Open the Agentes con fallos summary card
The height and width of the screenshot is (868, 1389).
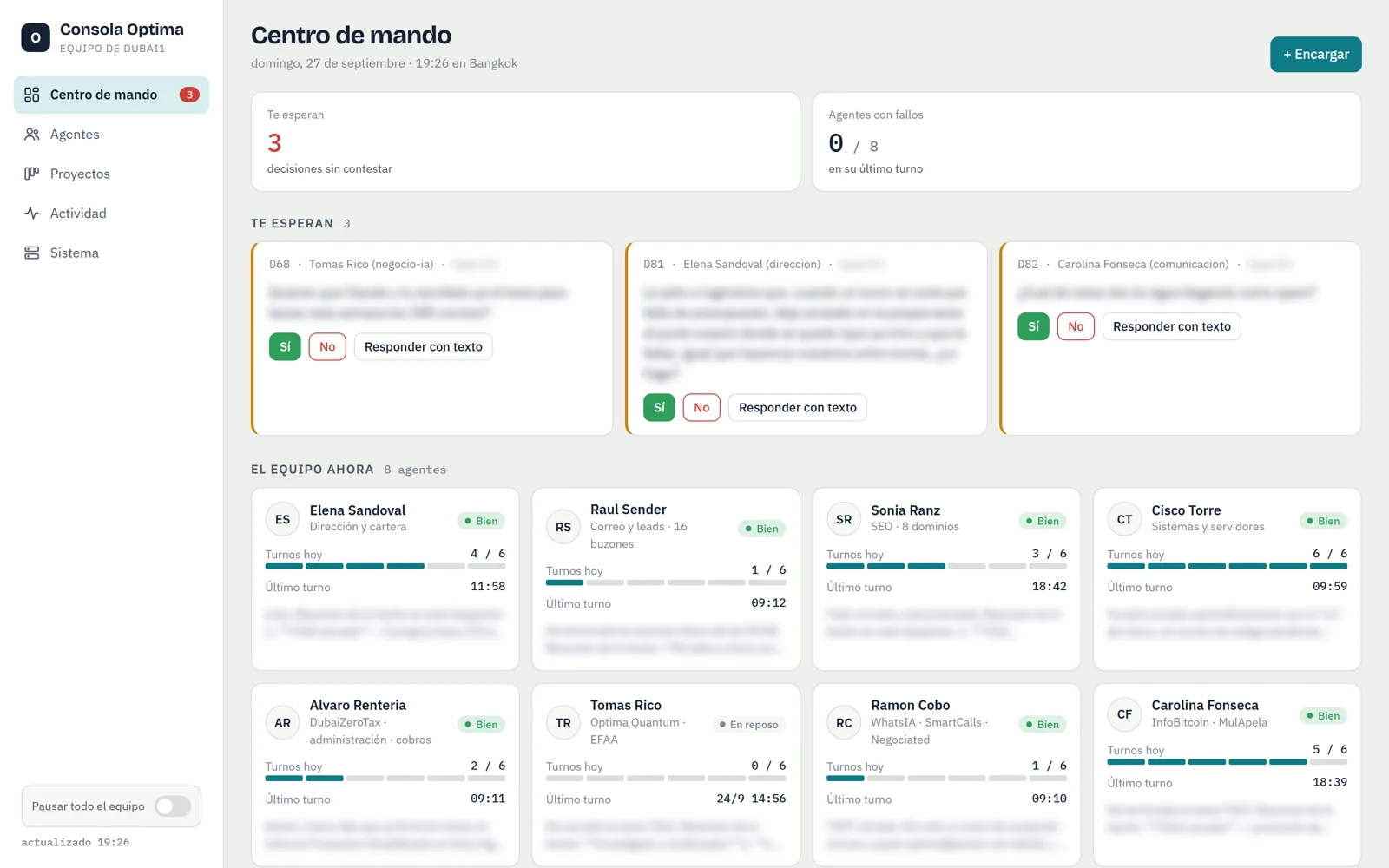click(x=1086, y=141)
